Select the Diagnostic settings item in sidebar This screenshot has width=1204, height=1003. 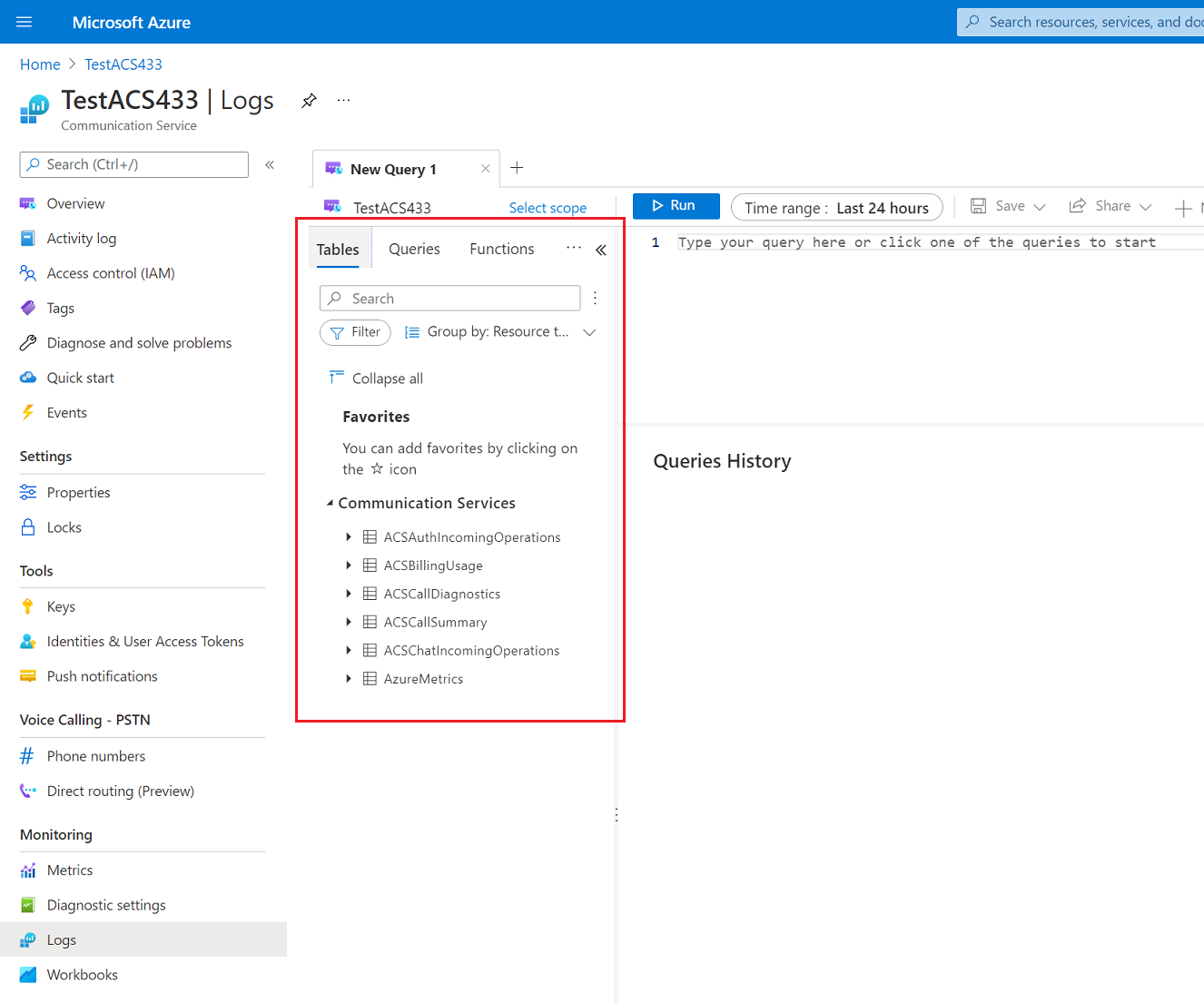[x=105, y=904]
